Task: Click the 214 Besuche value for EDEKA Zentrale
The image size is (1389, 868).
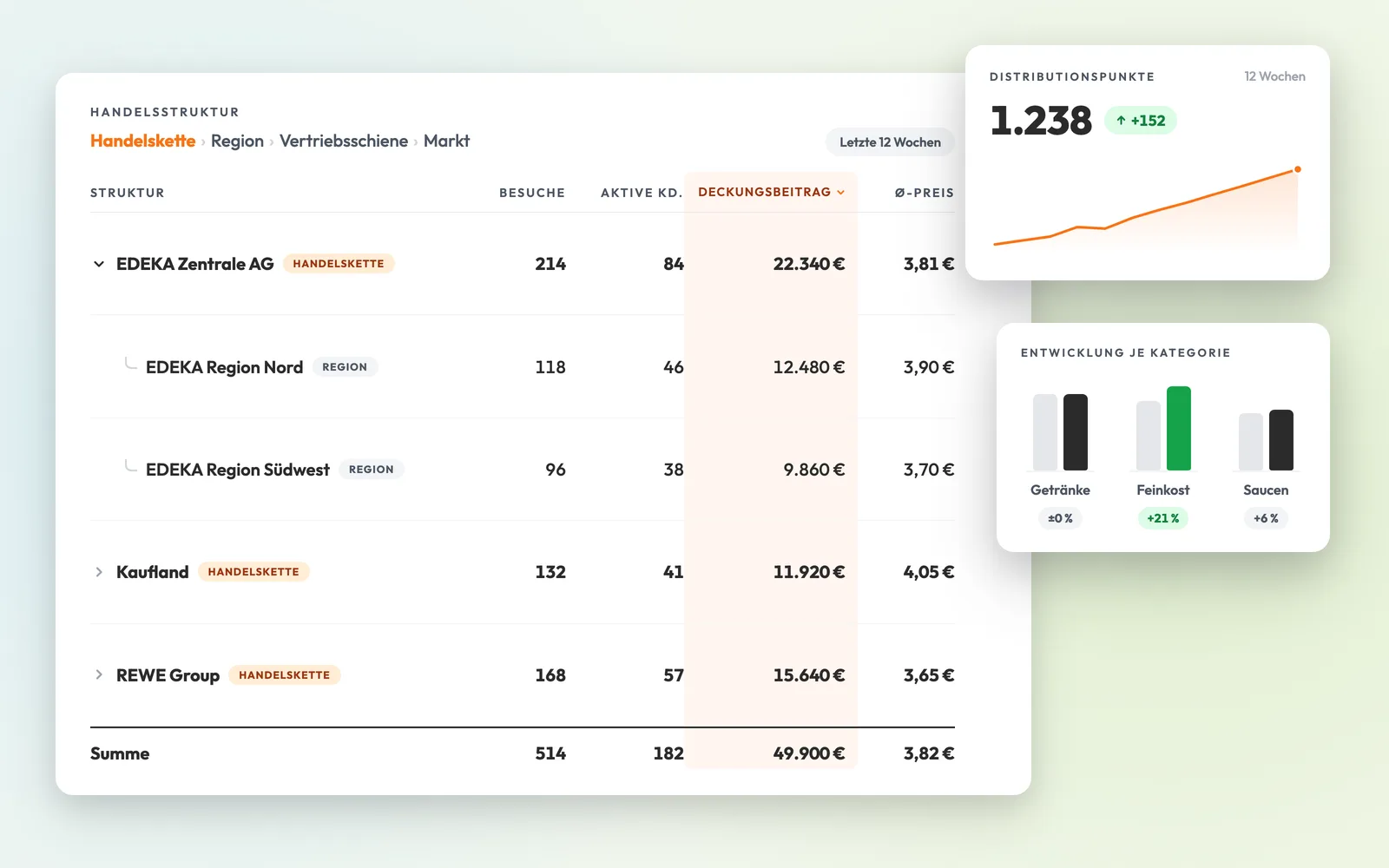Action: pyautogui.click(x=550, y=264)
